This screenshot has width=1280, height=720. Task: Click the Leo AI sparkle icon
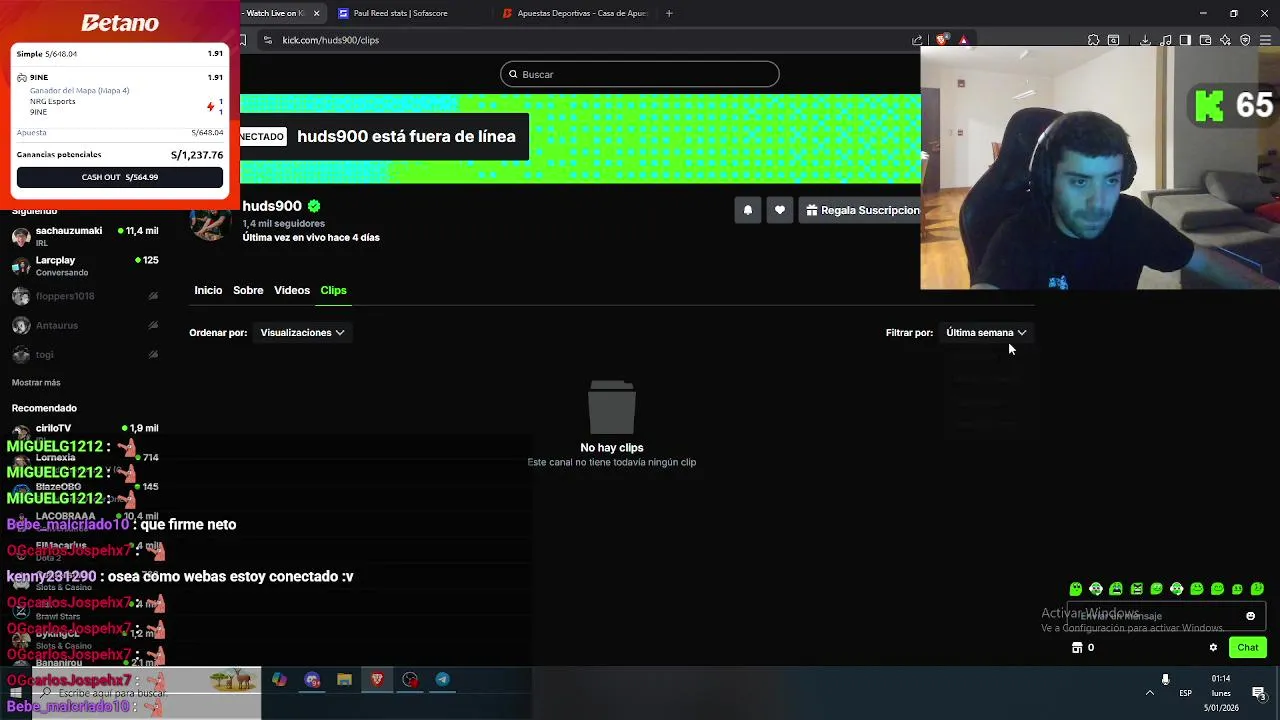click(1225, 40)
